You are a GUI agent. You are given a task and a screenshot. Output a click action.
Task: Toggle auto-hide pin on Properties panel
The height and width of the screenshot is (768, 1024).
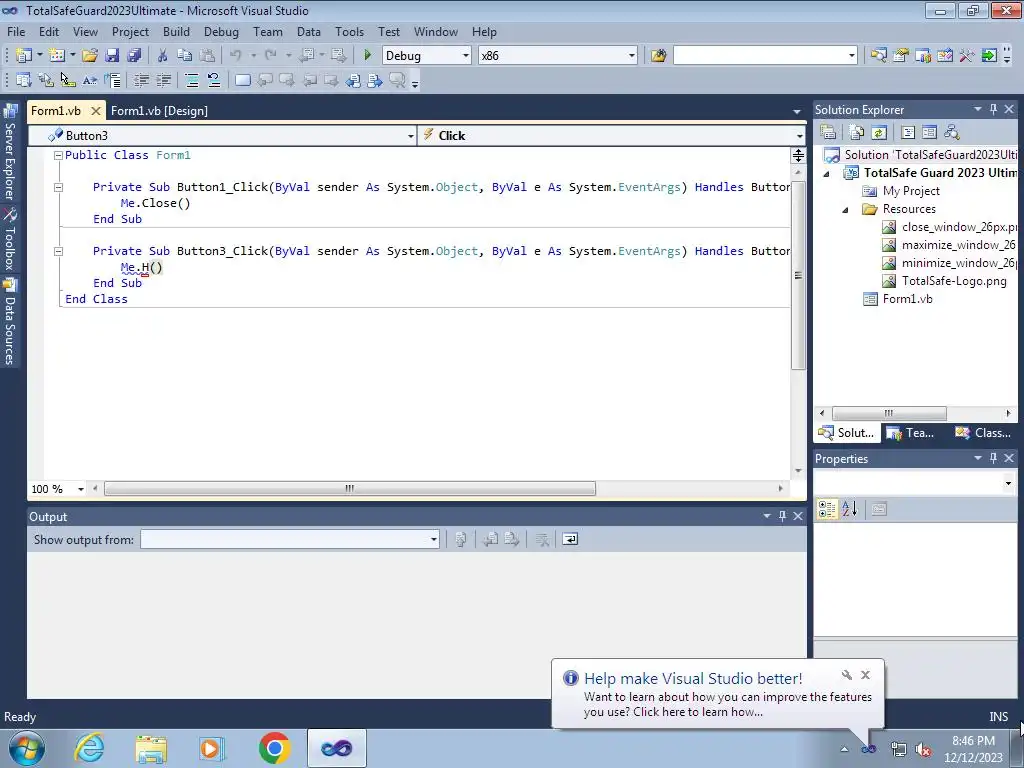pyautogui.click(x=993, y=458)
